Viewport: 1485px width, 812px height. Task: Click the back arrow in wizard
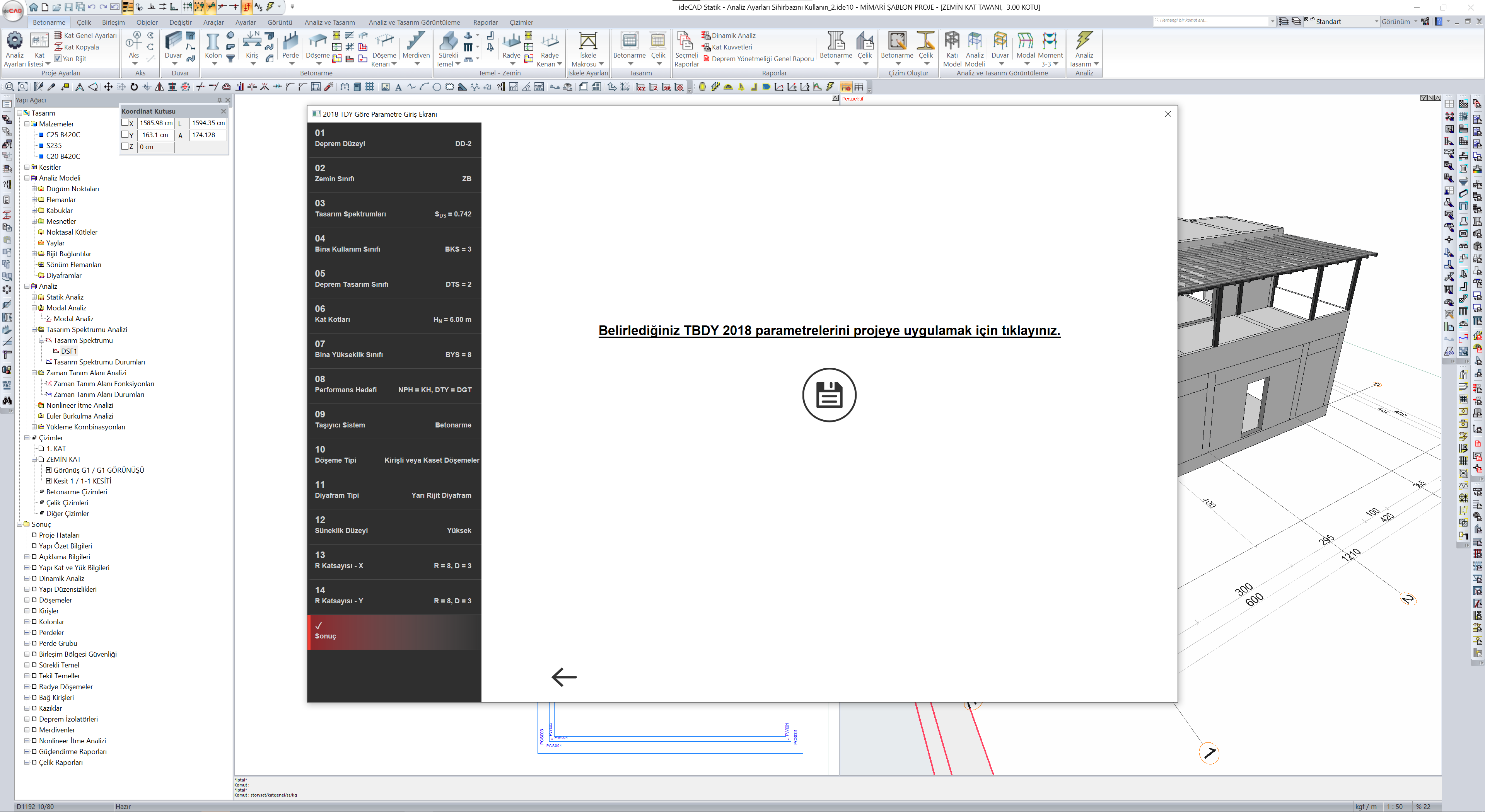(564, 677)
